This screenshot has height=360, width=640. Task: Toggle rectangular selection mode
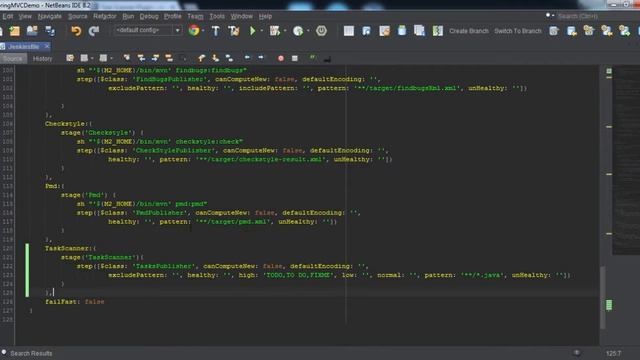[x=183, y=58]
